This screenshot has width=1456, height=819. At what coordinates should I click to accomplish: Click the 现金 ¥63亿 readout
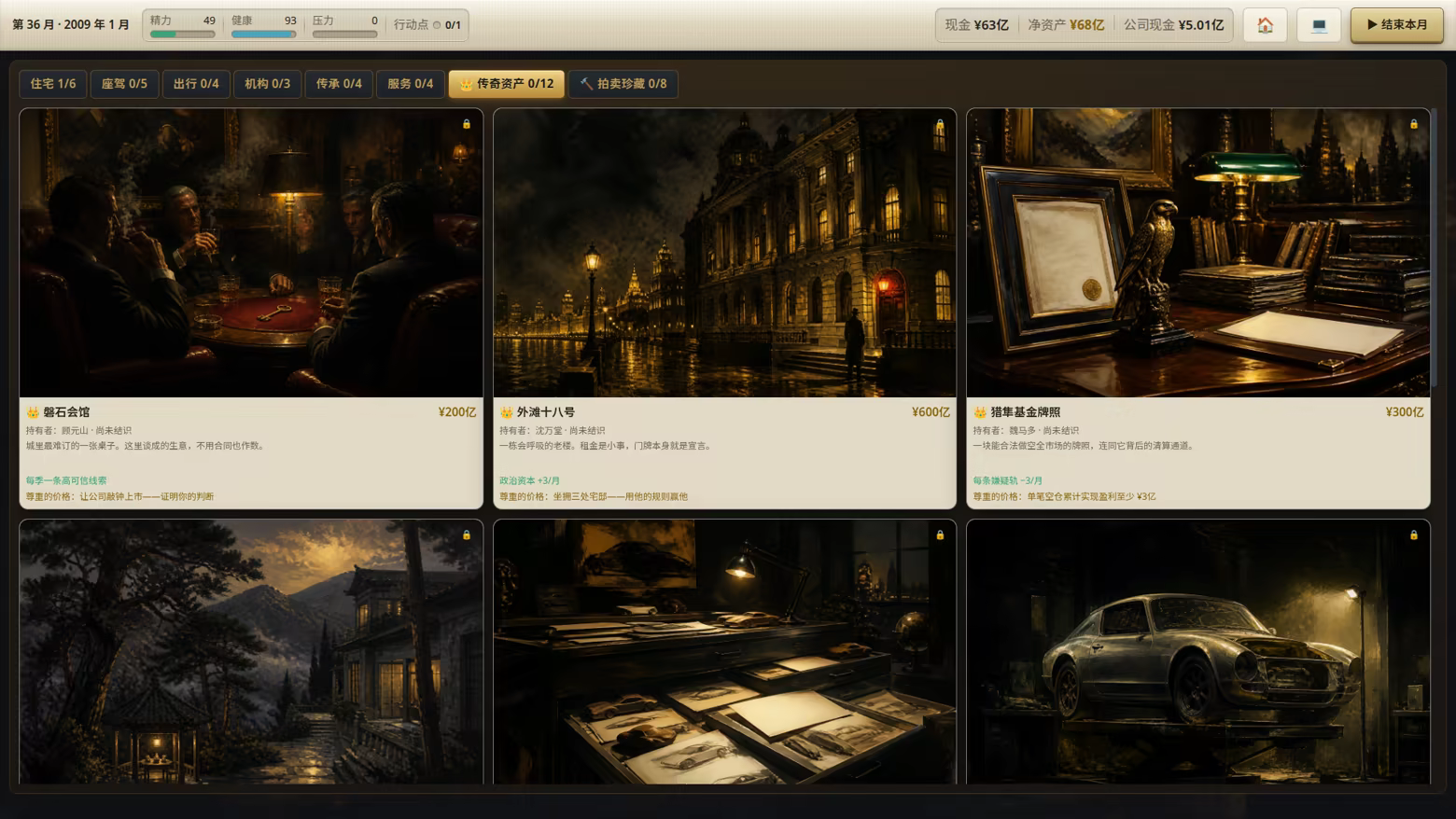click(x=977, y=25)
